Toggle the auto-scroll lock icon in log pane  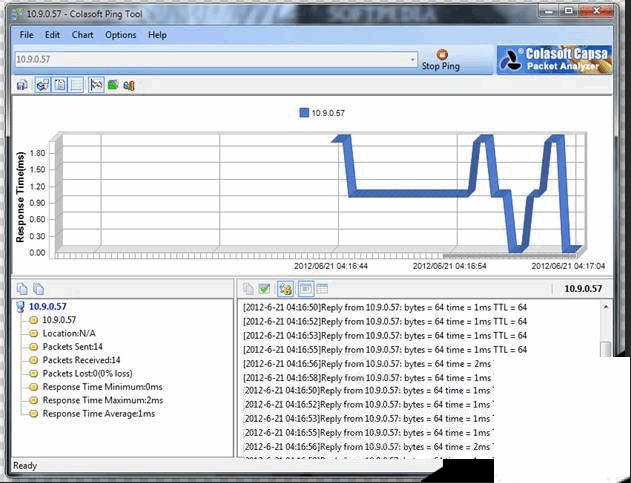click(285, 289)
